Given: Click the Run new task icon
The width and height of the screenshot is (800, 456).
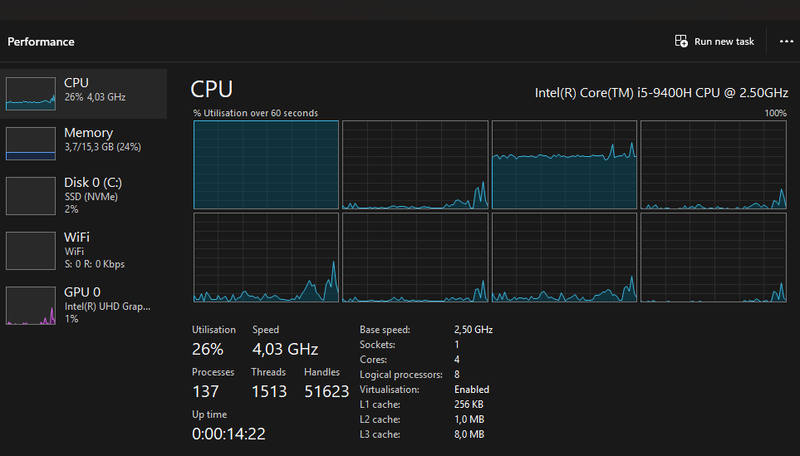Looking at the screenshot, I should (x=681, y=41).
